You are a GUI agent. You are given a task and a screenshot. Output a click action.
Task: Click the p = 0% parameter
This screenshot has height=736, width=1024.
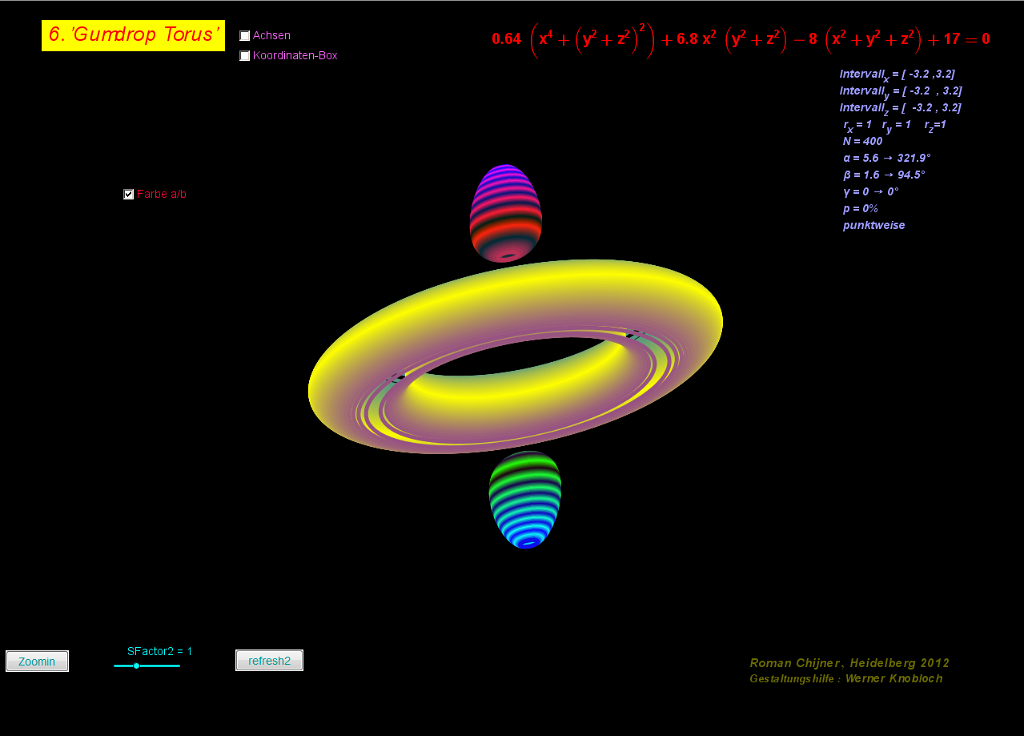[x=860, y=209]
